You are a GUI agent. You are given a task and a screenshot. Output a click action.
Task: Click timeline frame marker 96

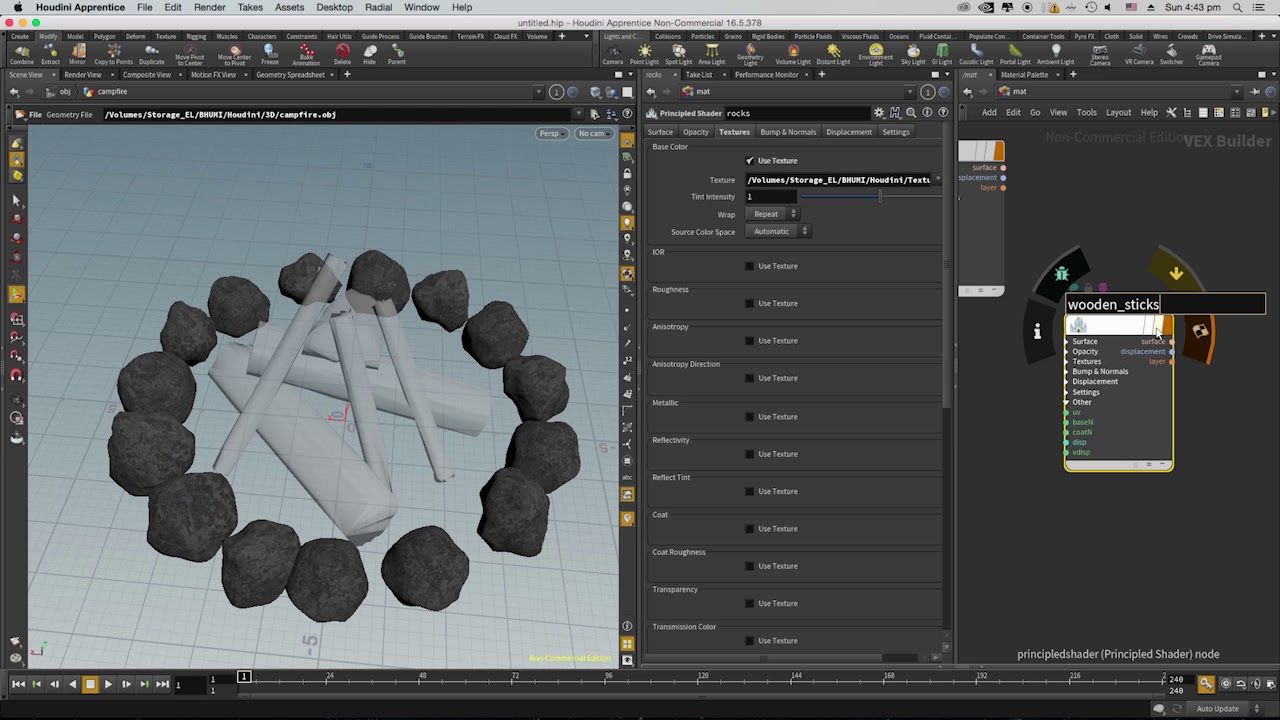(608, 677)
